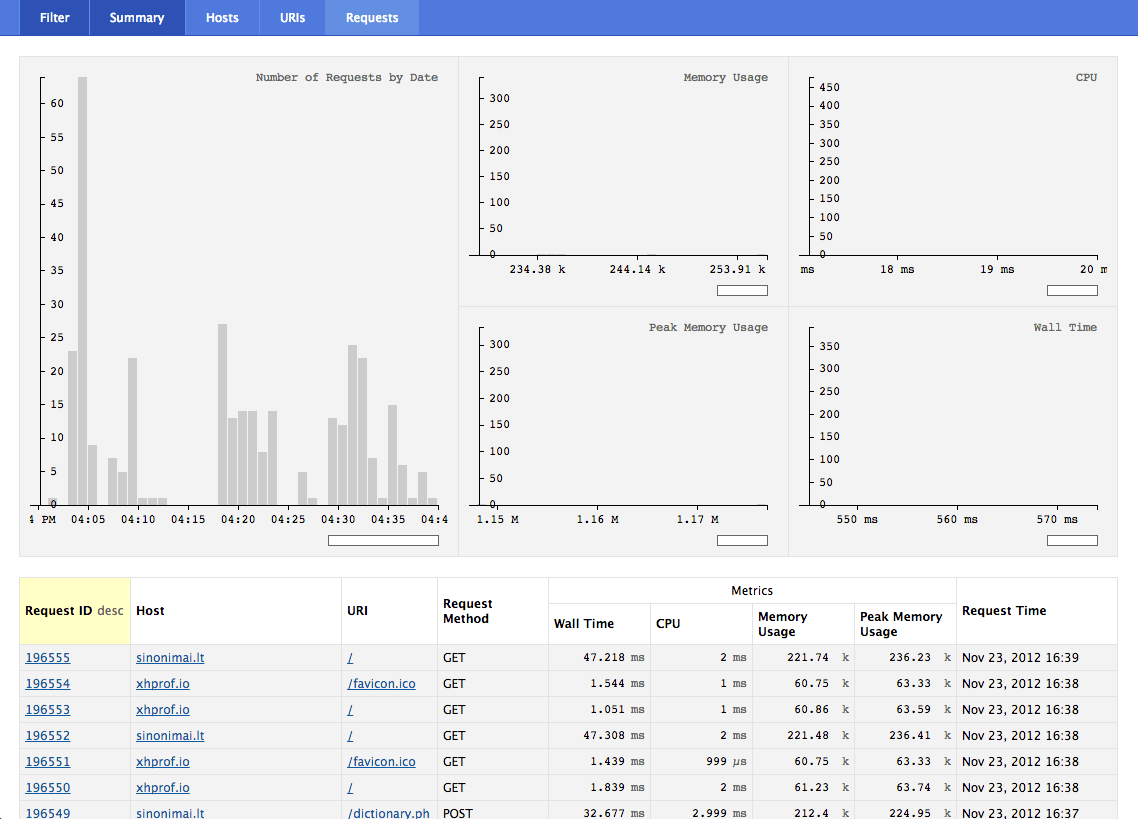This screenshot has width=1138, height=819.
Task: Click xhprof.io host in row 196550
Action: [163, 788]
